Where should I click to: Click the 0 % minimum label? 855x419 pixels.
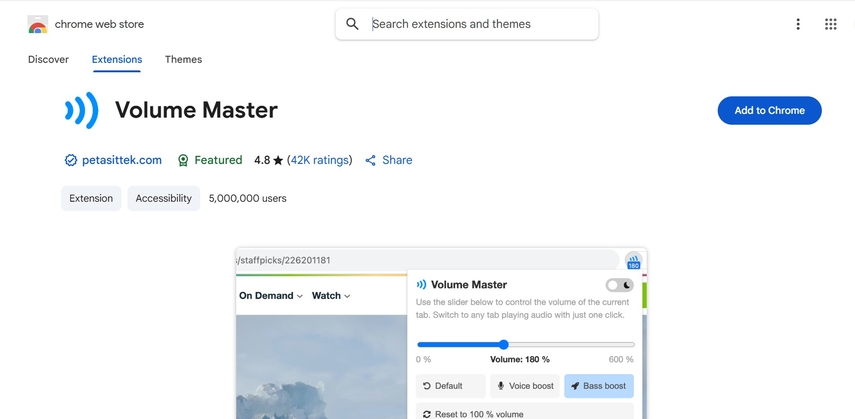[x=423, y=360]
